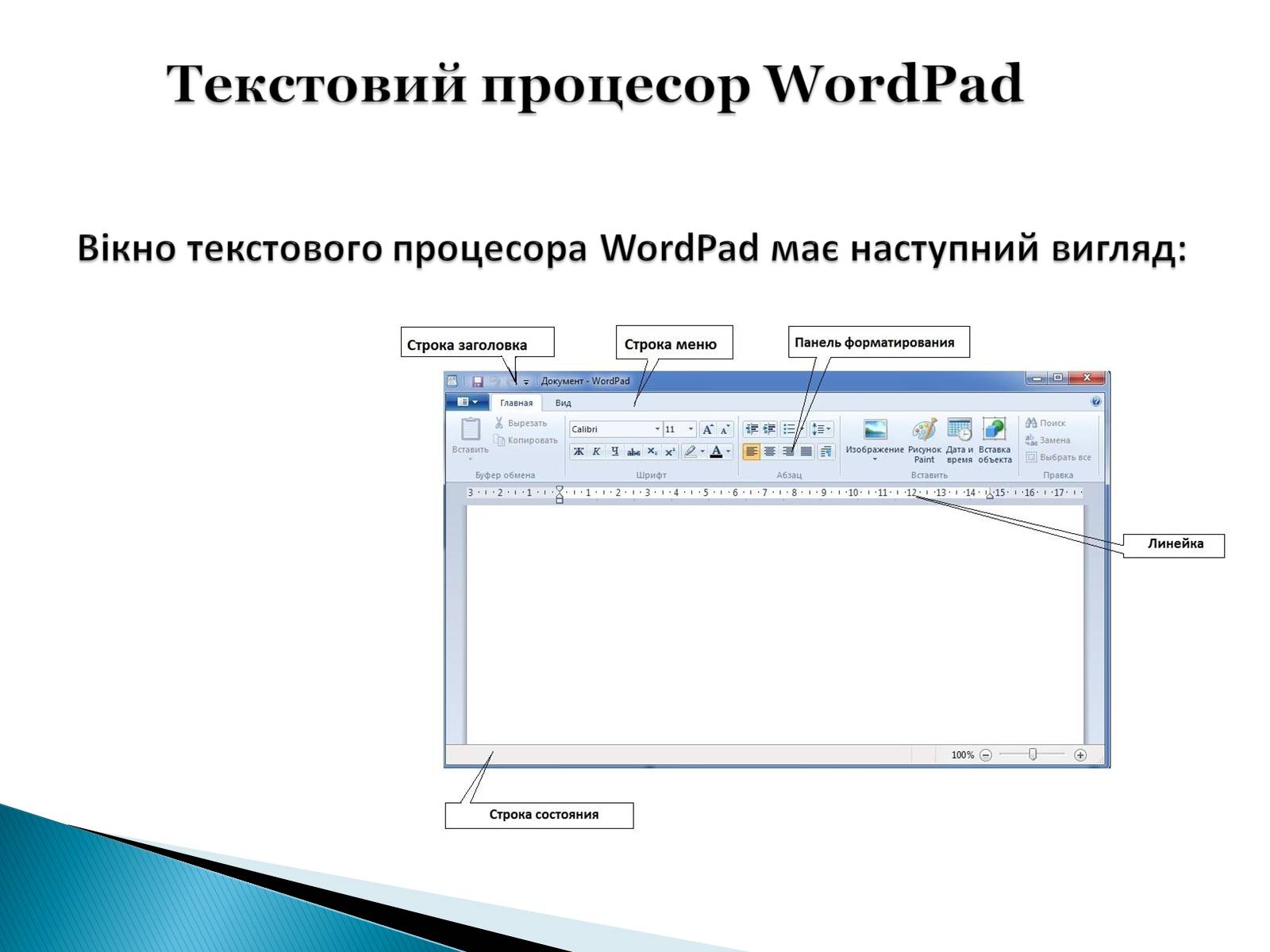Expand the Изображение dropdown arrow
The width and height of the screenshot is (1270, 952).
click(876, 459)
